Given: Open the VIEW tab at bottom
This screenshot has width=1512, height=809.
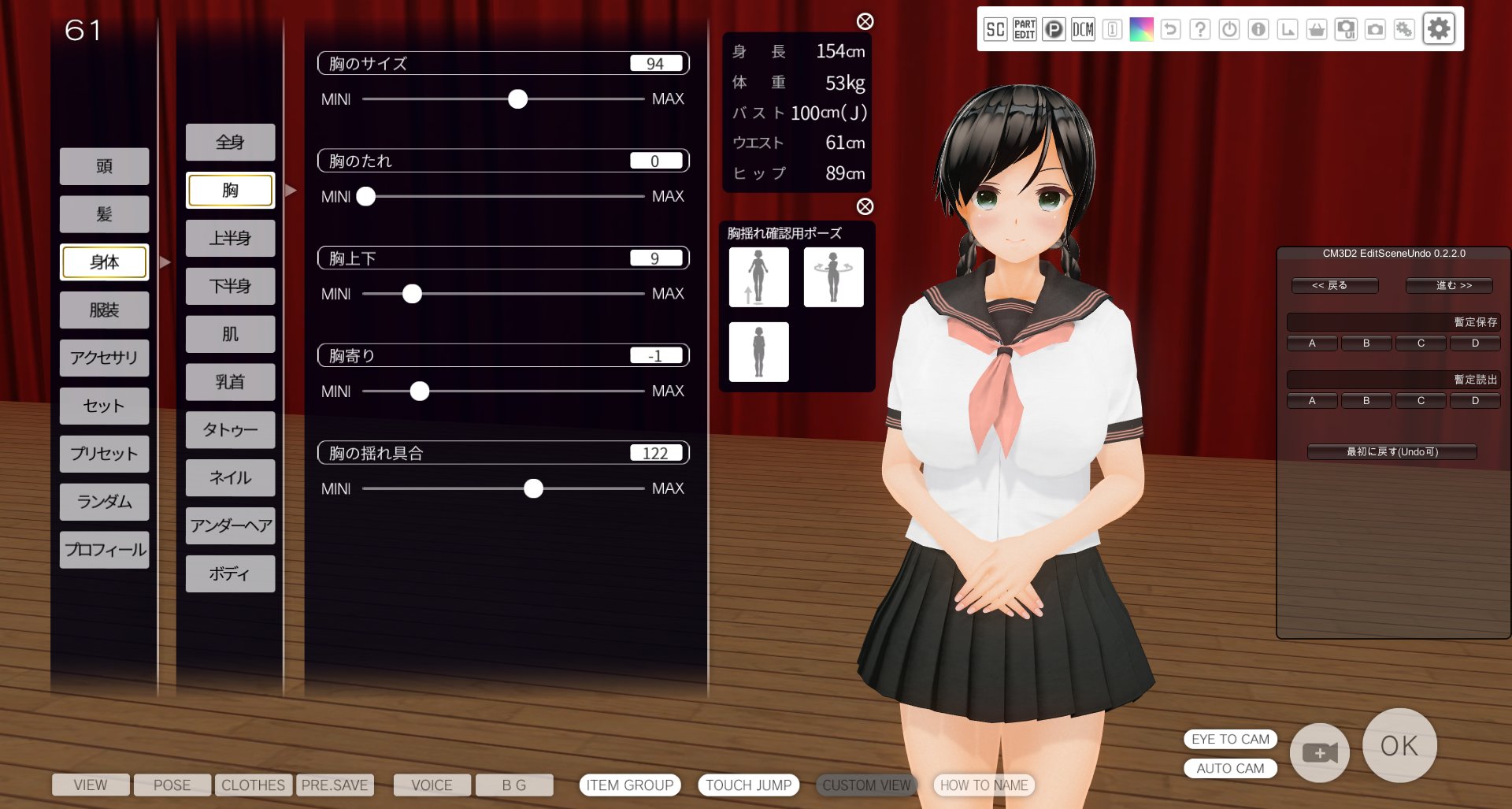Looking at the screenshot, I should click(x=91, y=785).
